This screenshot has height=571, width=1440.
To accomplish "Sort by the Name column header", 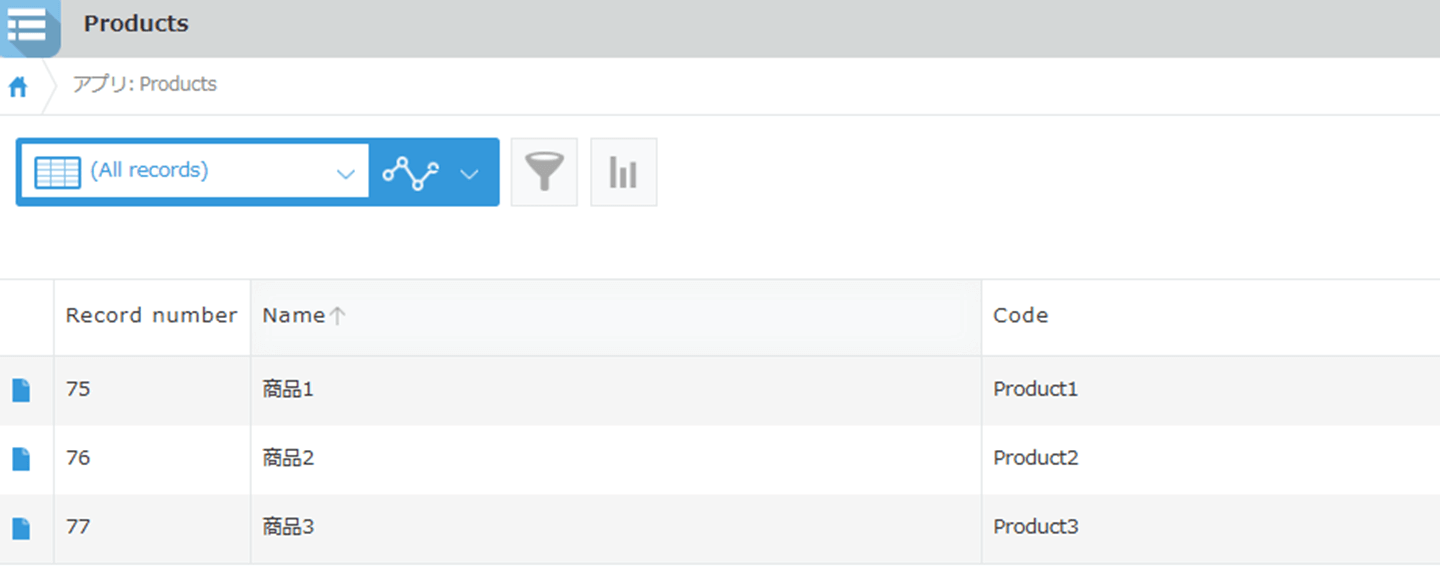I will [x=293, y=316].
